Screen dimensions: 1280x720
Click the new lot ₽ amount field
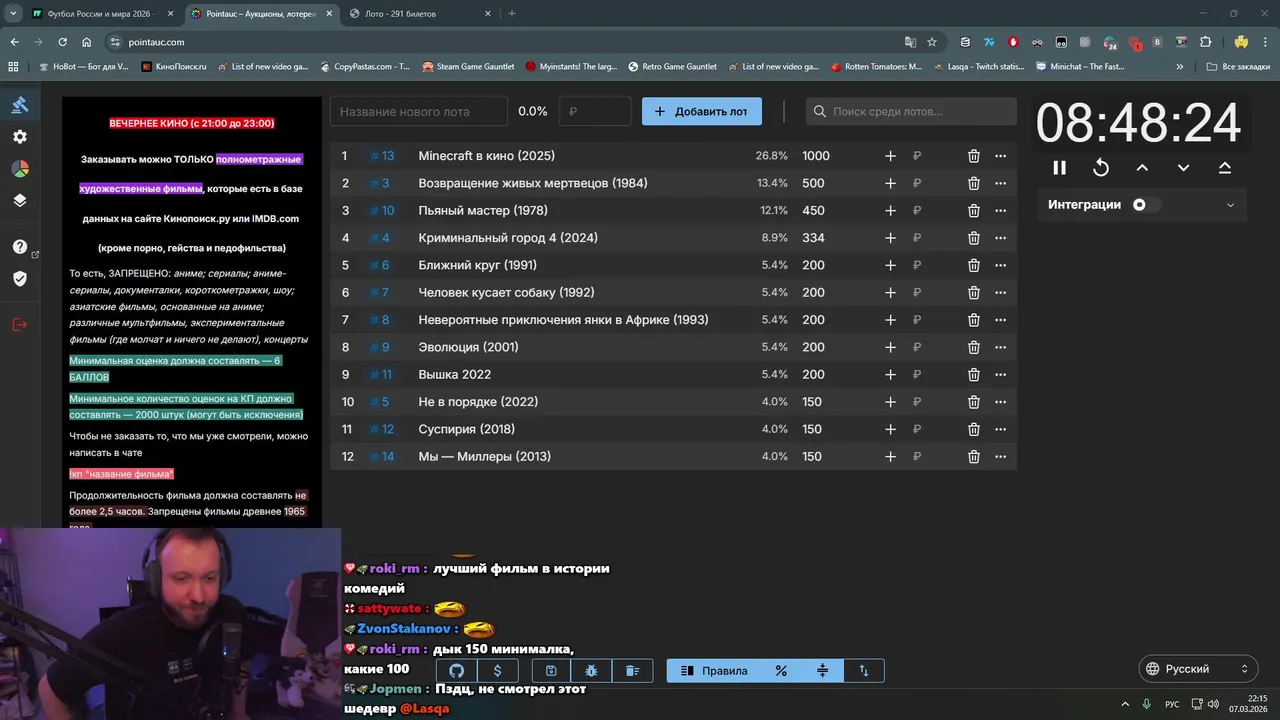[595, 111]
